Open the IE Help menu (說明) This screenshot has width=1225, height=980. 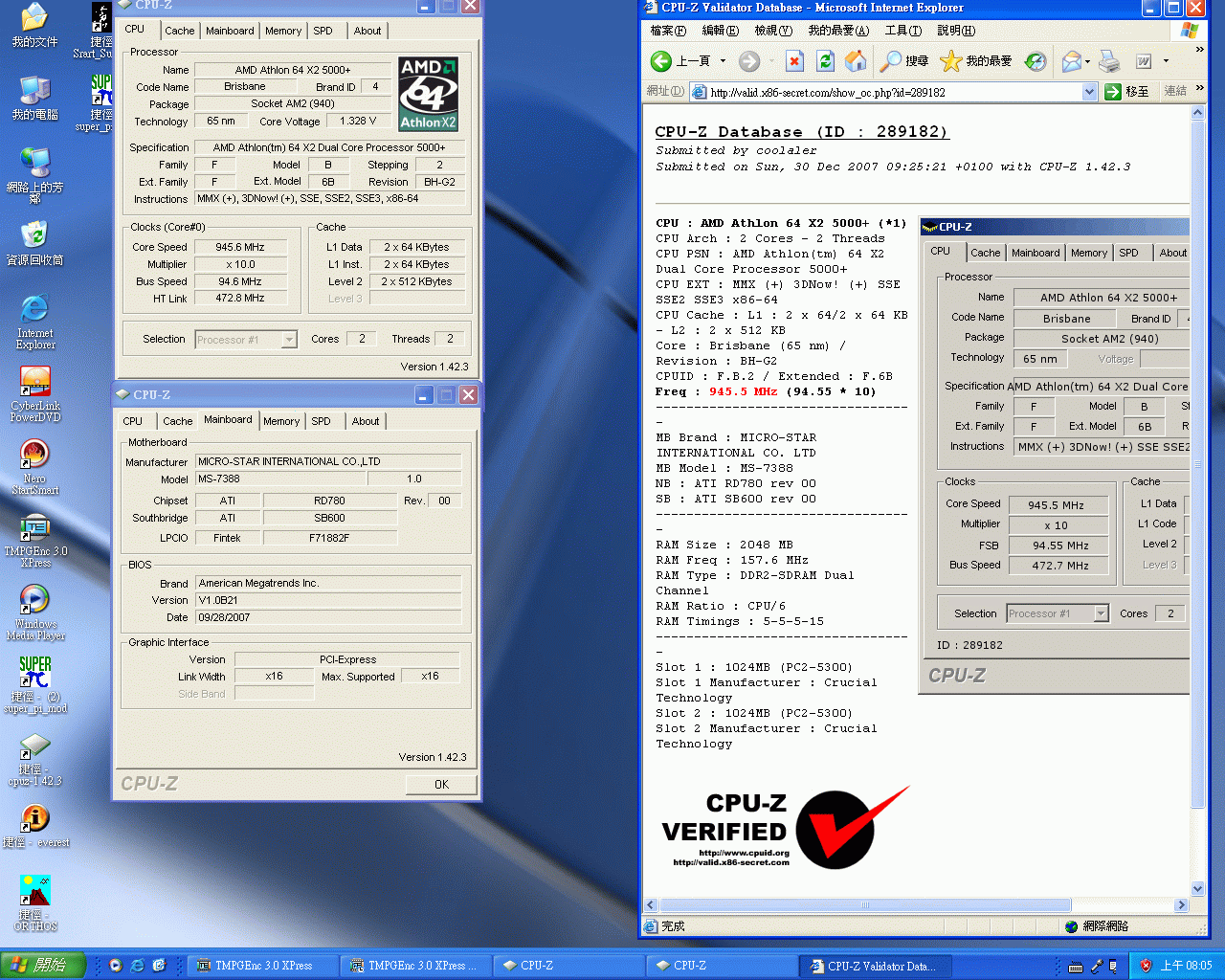pos(956,31)
